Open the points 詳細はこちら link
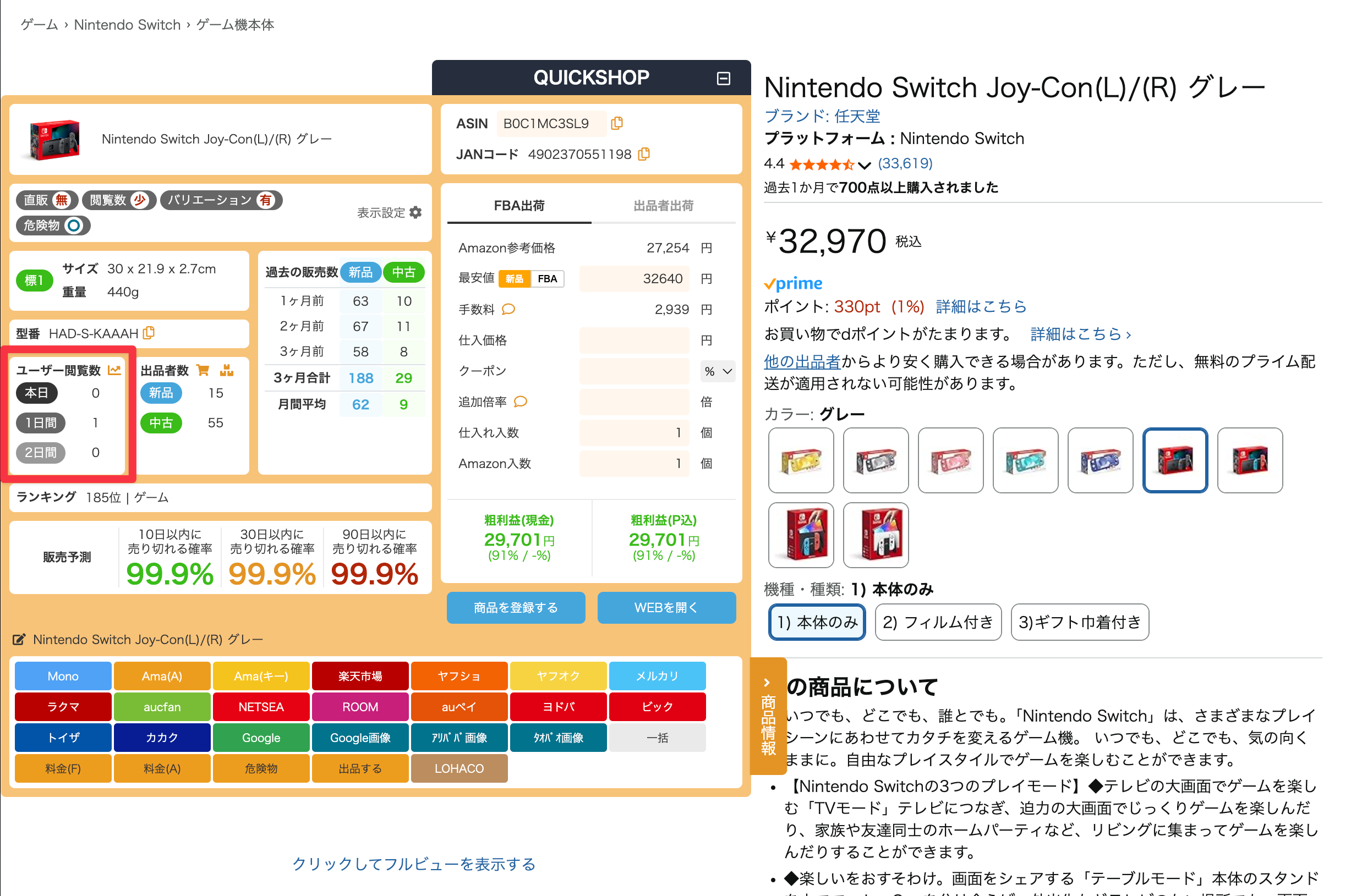The image size is (1351, 896). coord(981,307)
